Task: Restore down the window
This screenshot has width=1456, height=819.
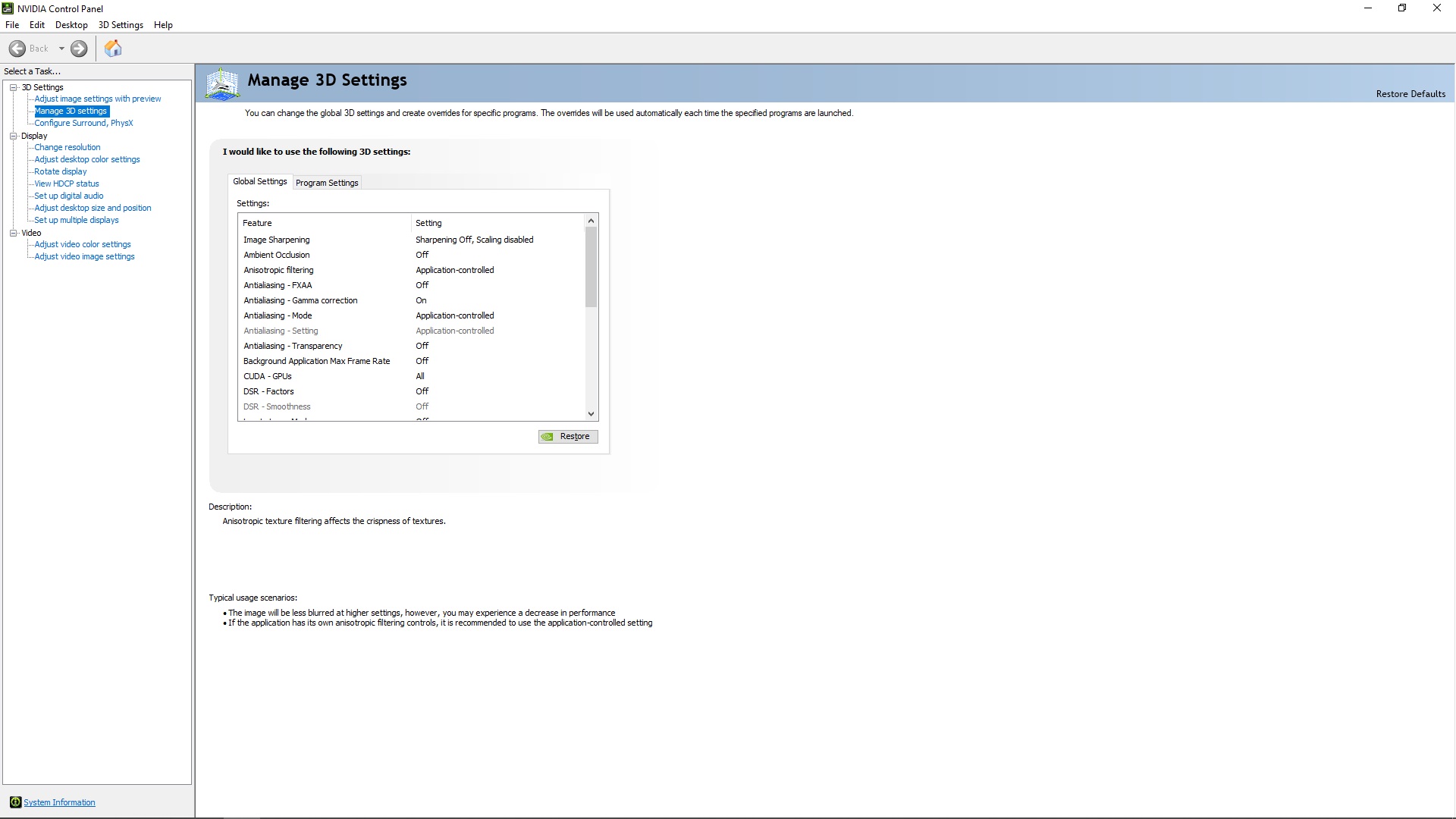Action: 1402,8
